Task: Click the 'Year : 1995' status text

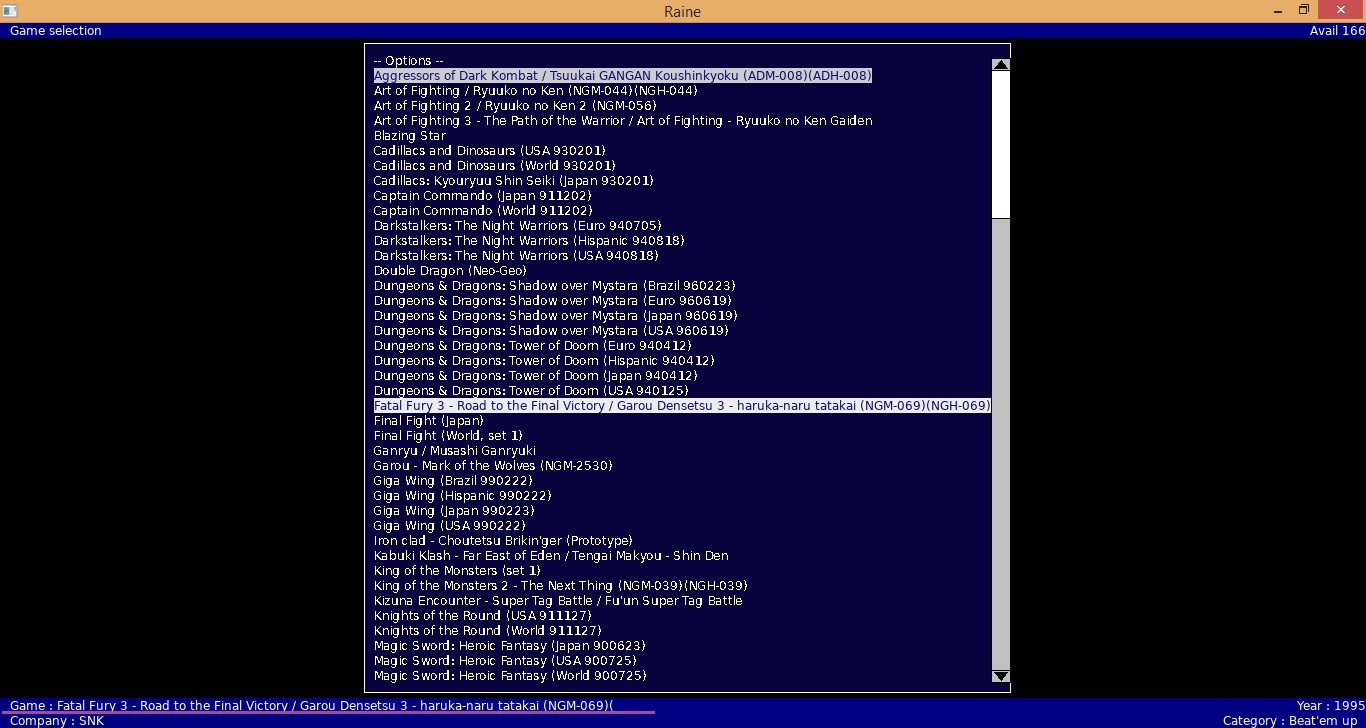Action: [x=1331, y=706]
